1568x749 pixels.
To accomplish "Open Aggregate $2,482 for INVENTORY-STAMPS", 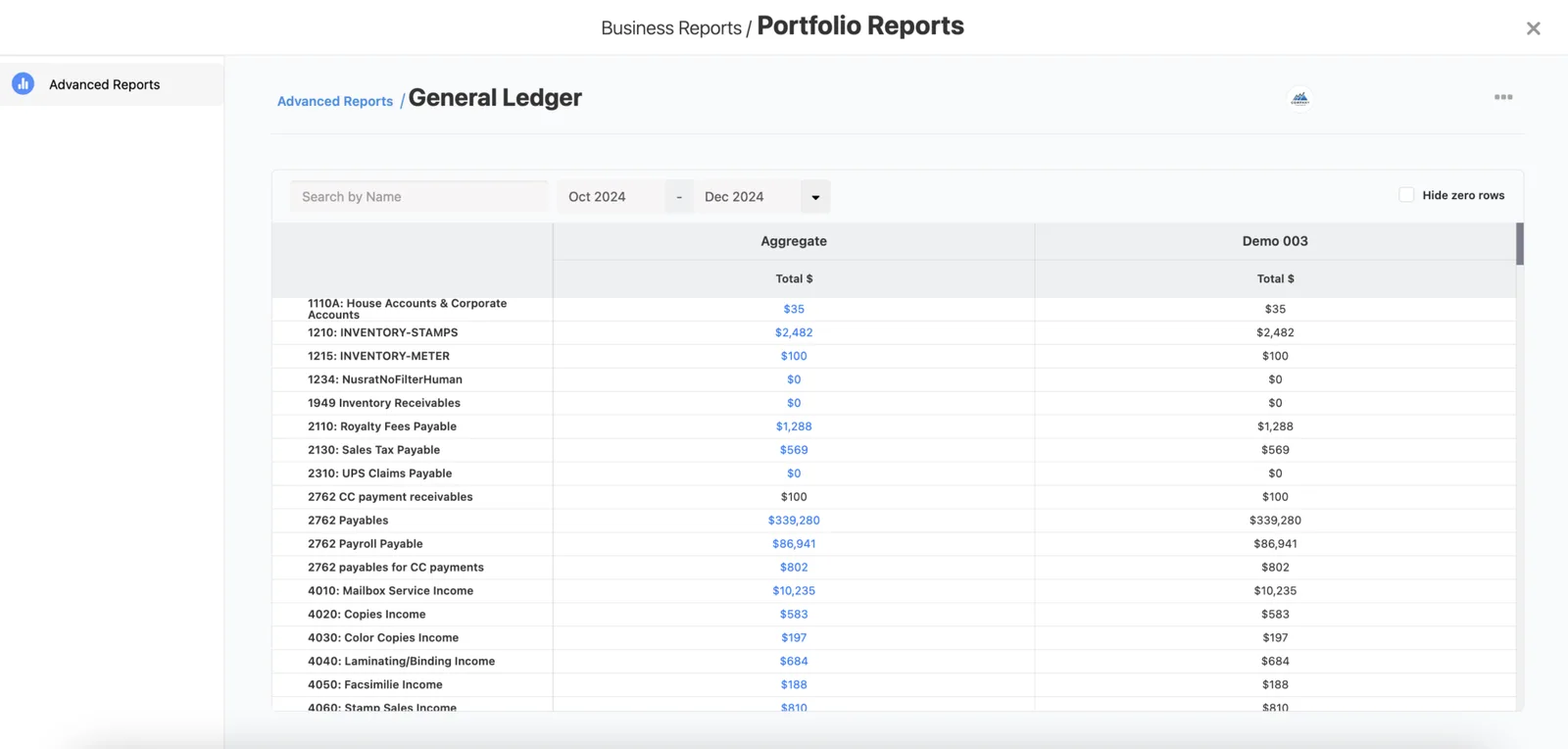I will click(x=794, y=332).
